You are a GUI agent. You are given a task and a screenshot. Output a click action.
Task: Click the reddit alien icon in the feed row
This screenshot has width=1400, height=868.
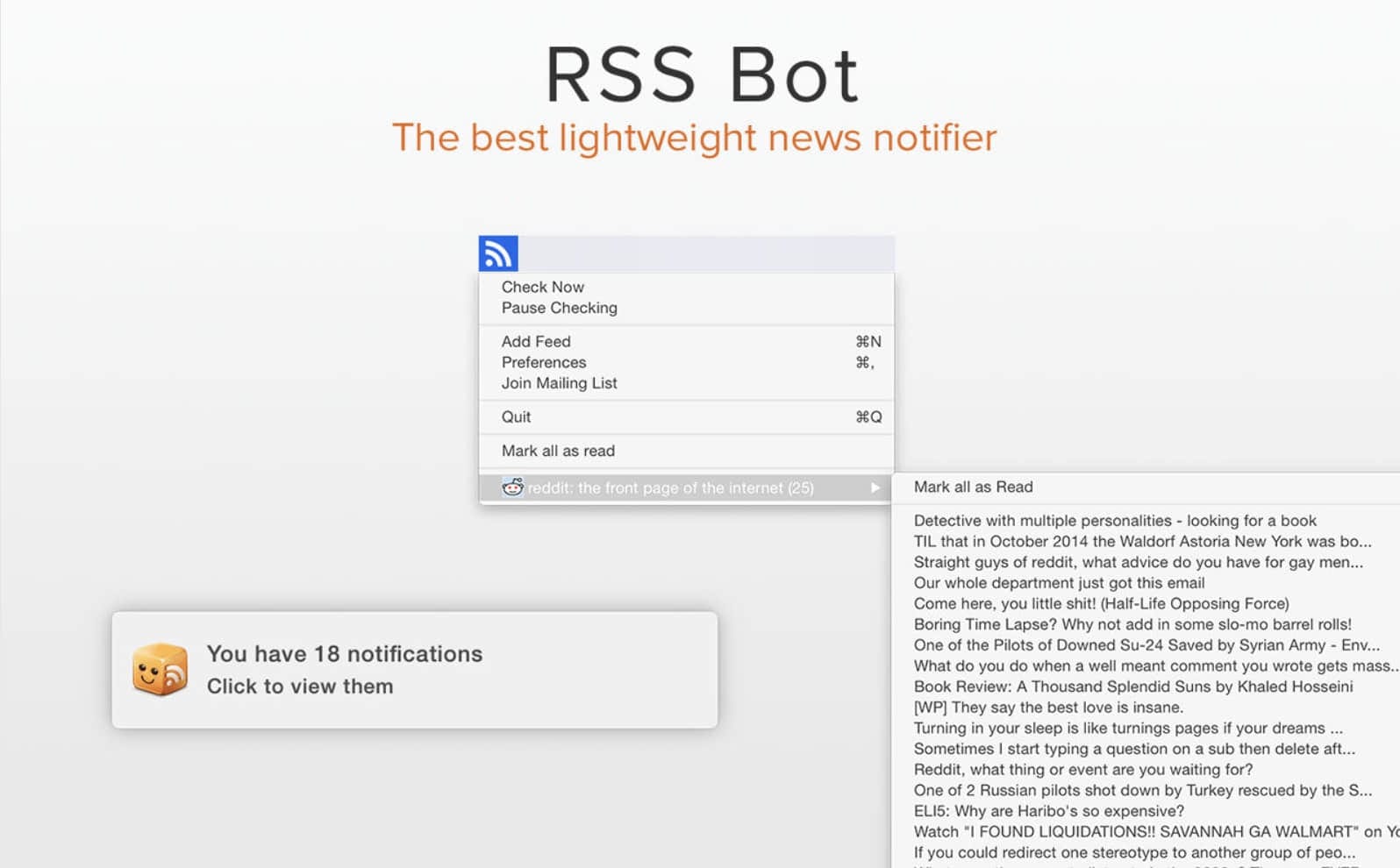[512, 487]
